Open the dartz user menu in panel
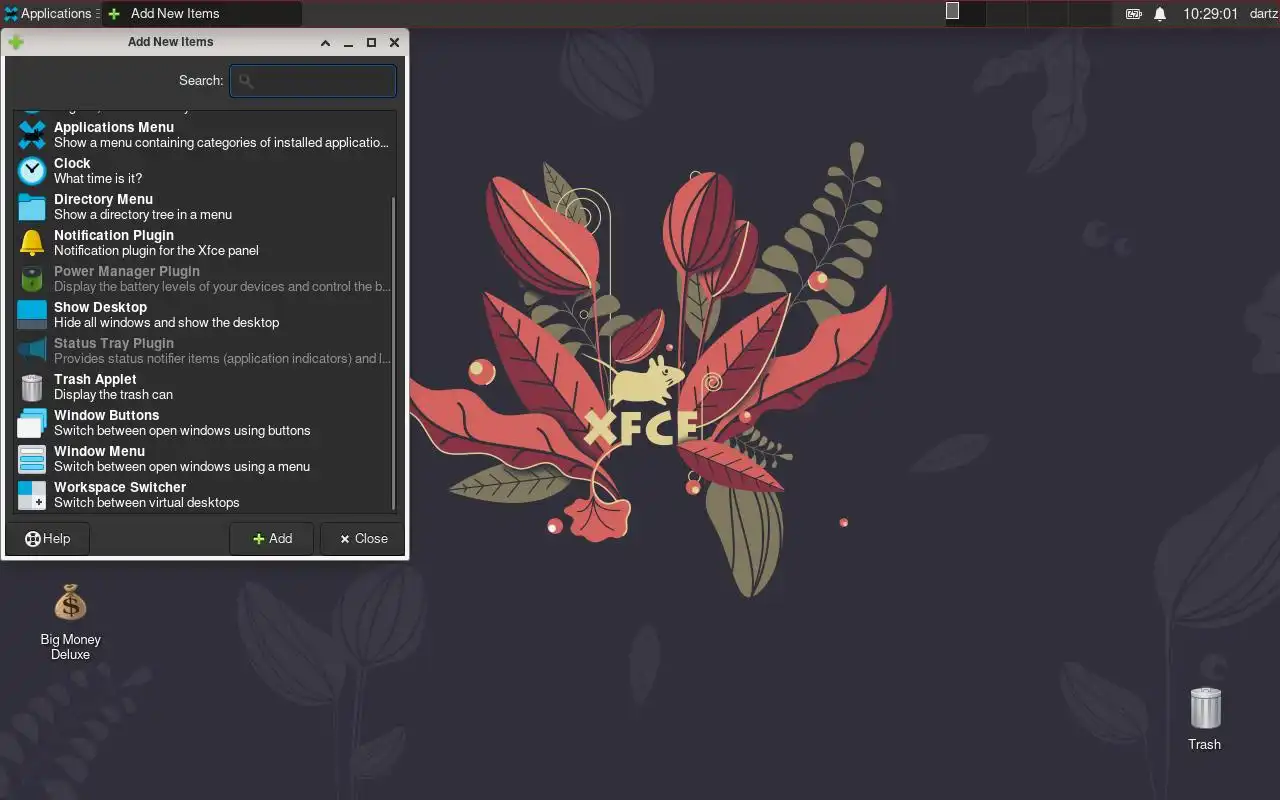This screenshot has height=800, width=1280. pyautogui.click(x=1264, y=14)
